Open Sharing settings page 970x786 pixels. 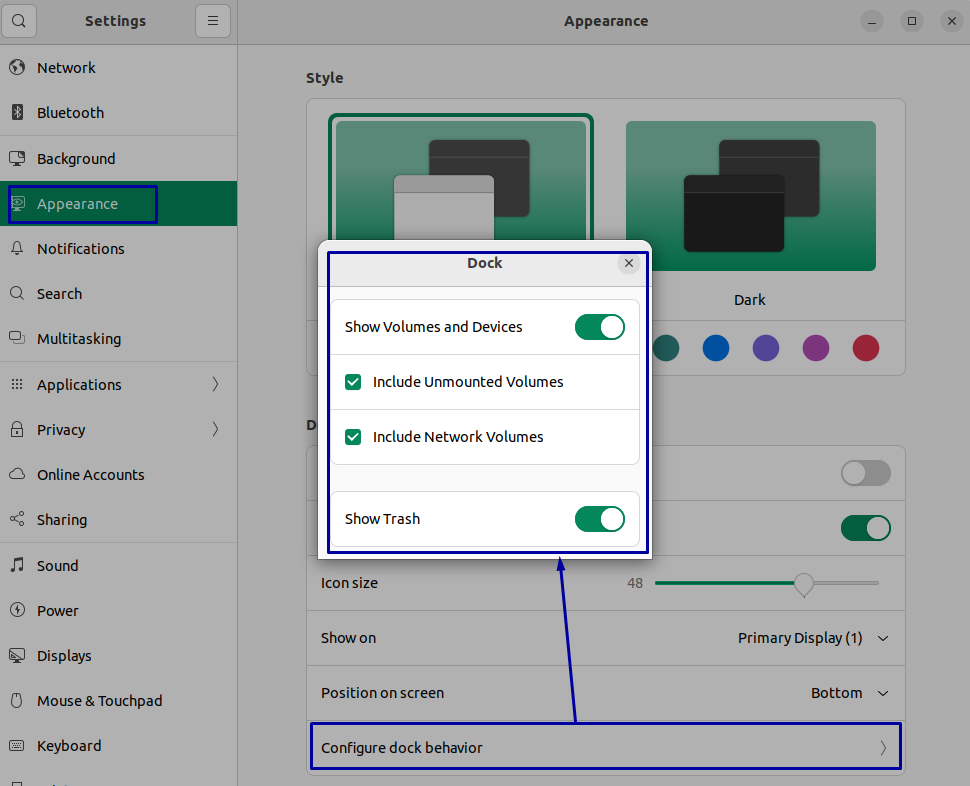(118, 519)
